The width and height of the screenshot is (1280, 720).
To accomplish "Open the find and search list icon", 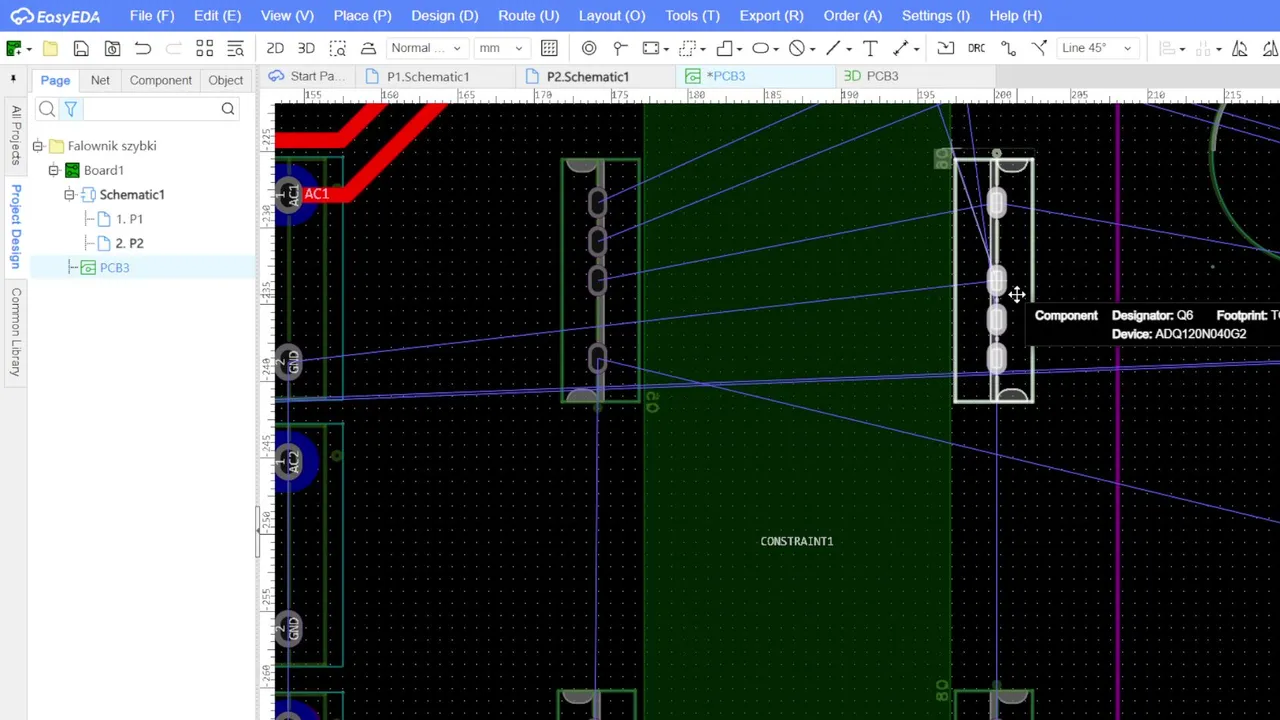I will coord(236,48).
